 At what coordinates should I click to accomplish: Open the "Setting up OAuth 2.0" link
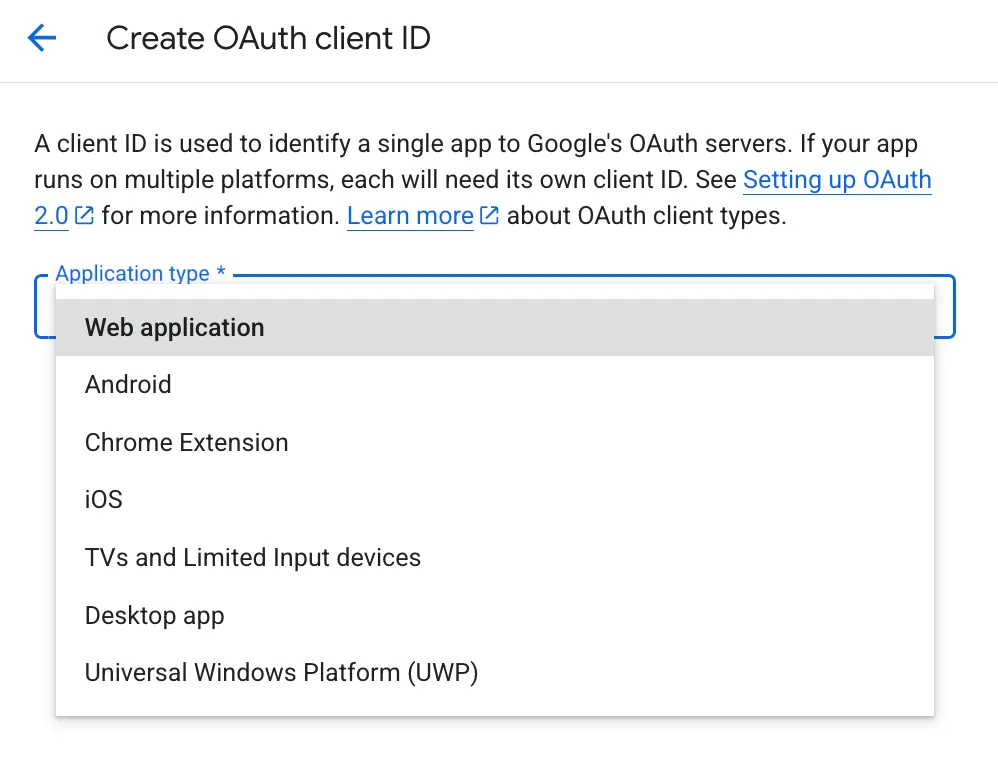838,180
